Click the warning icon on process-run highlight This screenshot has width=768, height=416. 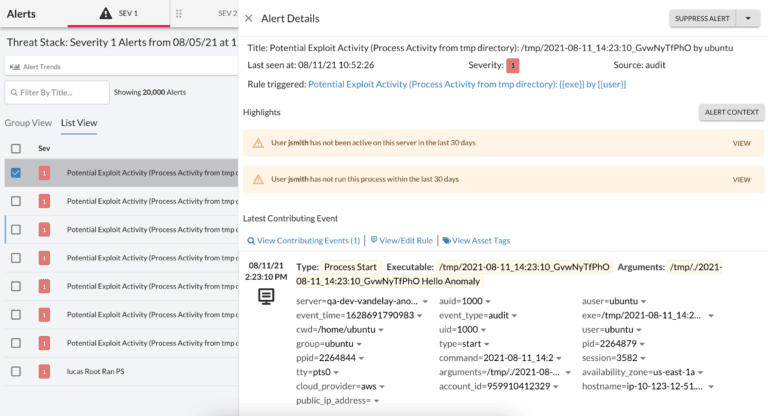(258, 179)
